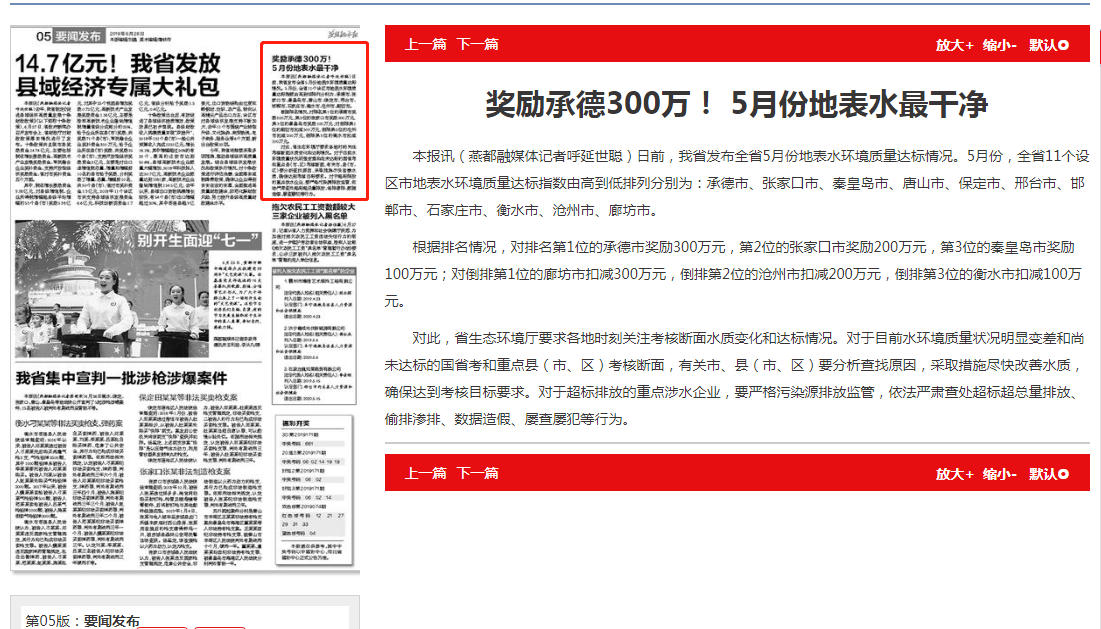Open 下一篇 from the bottom bar

click(x=477, y=473)
